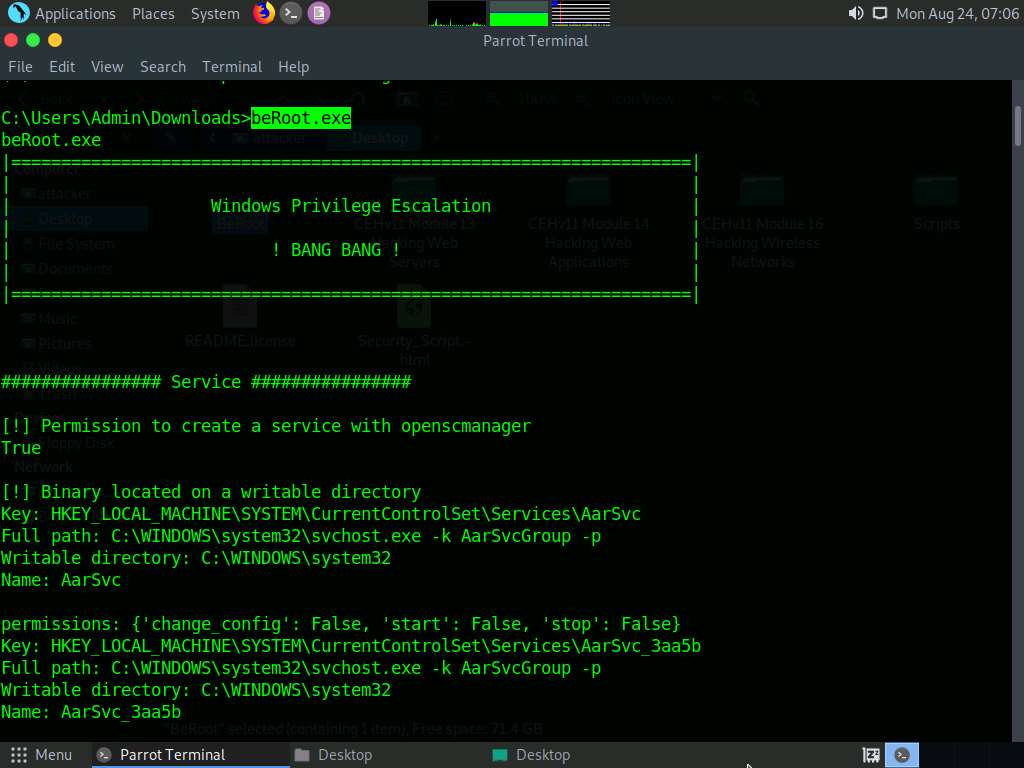Click the permissions dictionary output line
1024x768 pixels.
click(x=340, y=624)
